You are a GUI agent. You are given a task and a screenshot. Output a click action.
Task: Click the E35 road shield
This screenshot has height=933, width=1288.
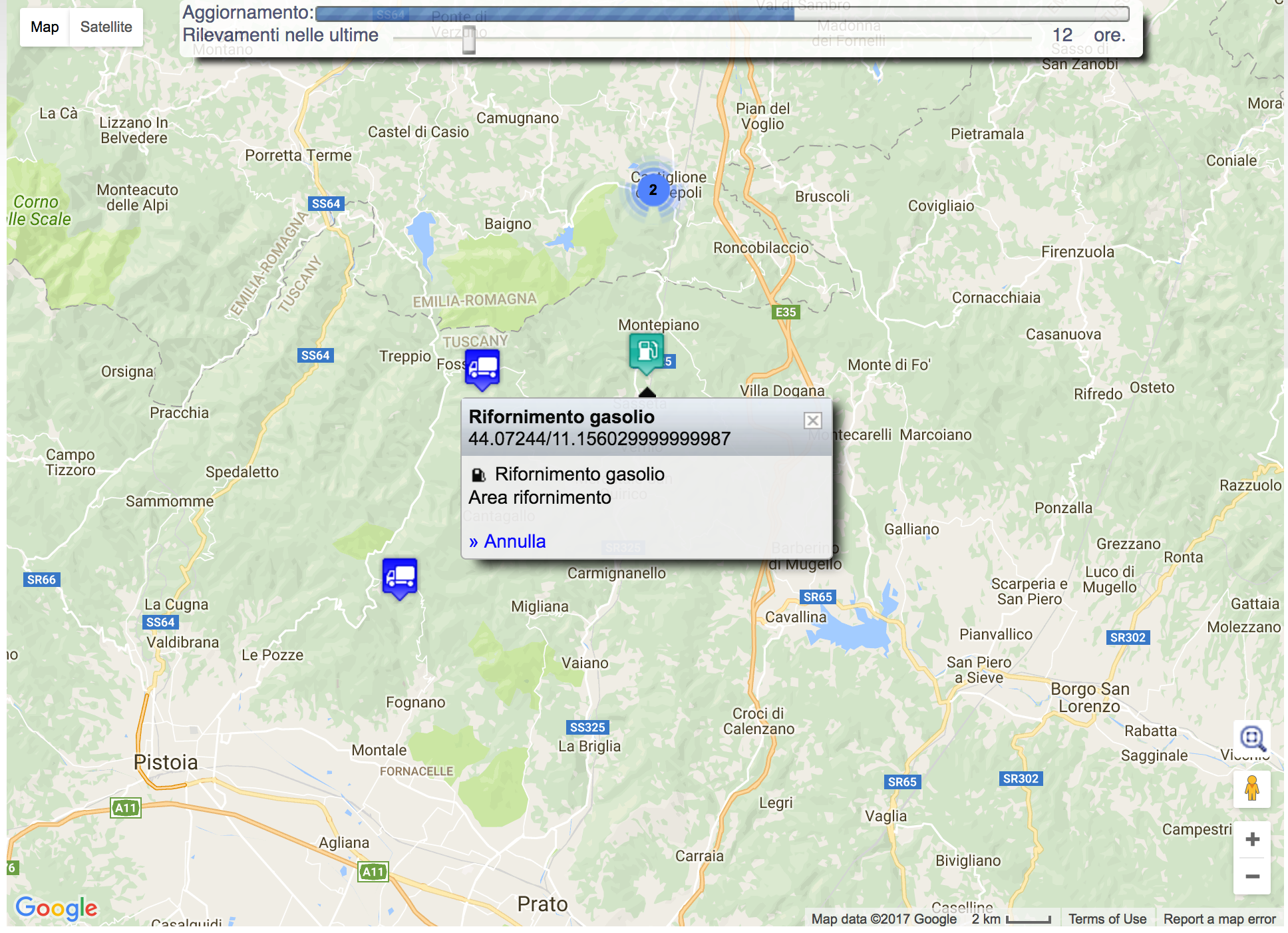tap(786, 312)
